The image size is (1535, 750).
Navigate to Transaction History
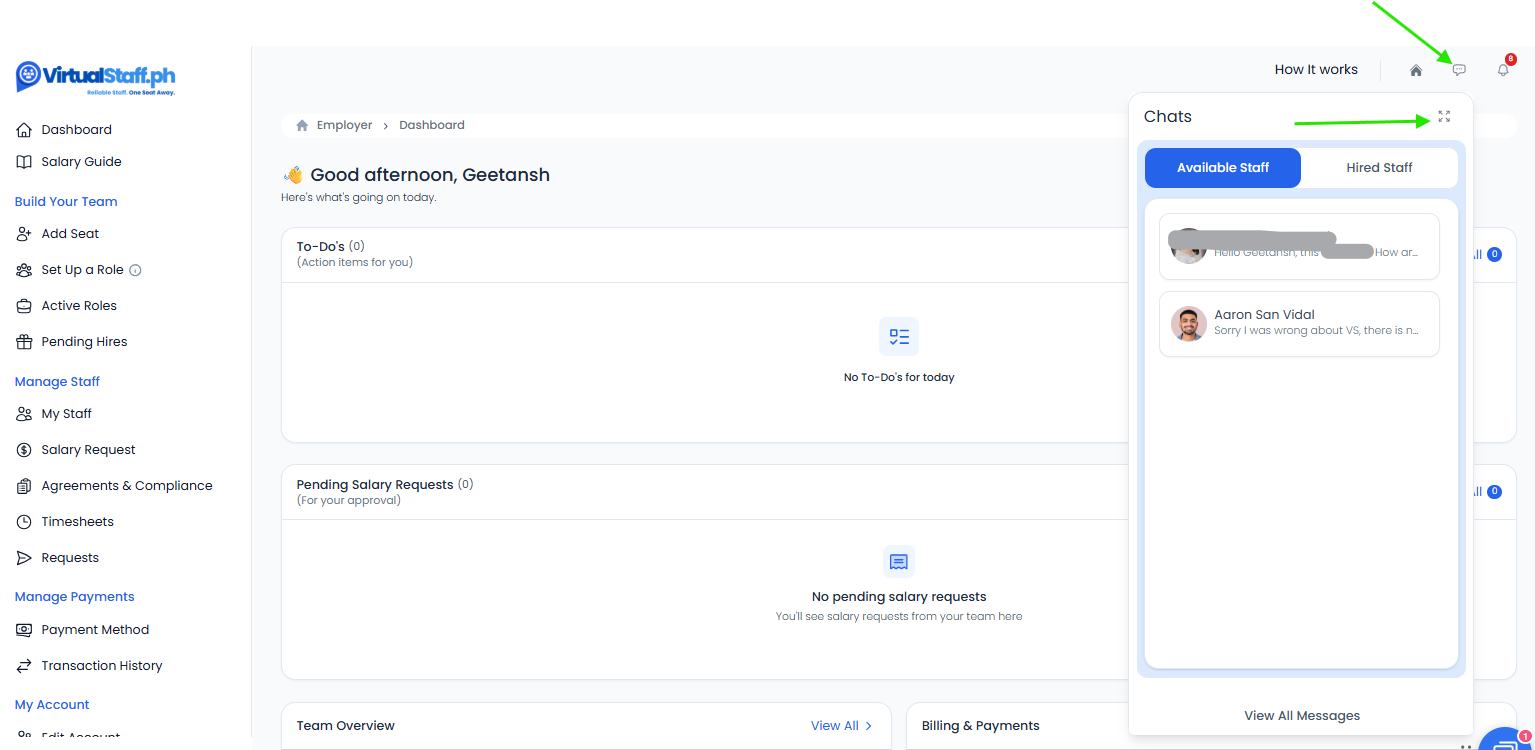(101, 666)
